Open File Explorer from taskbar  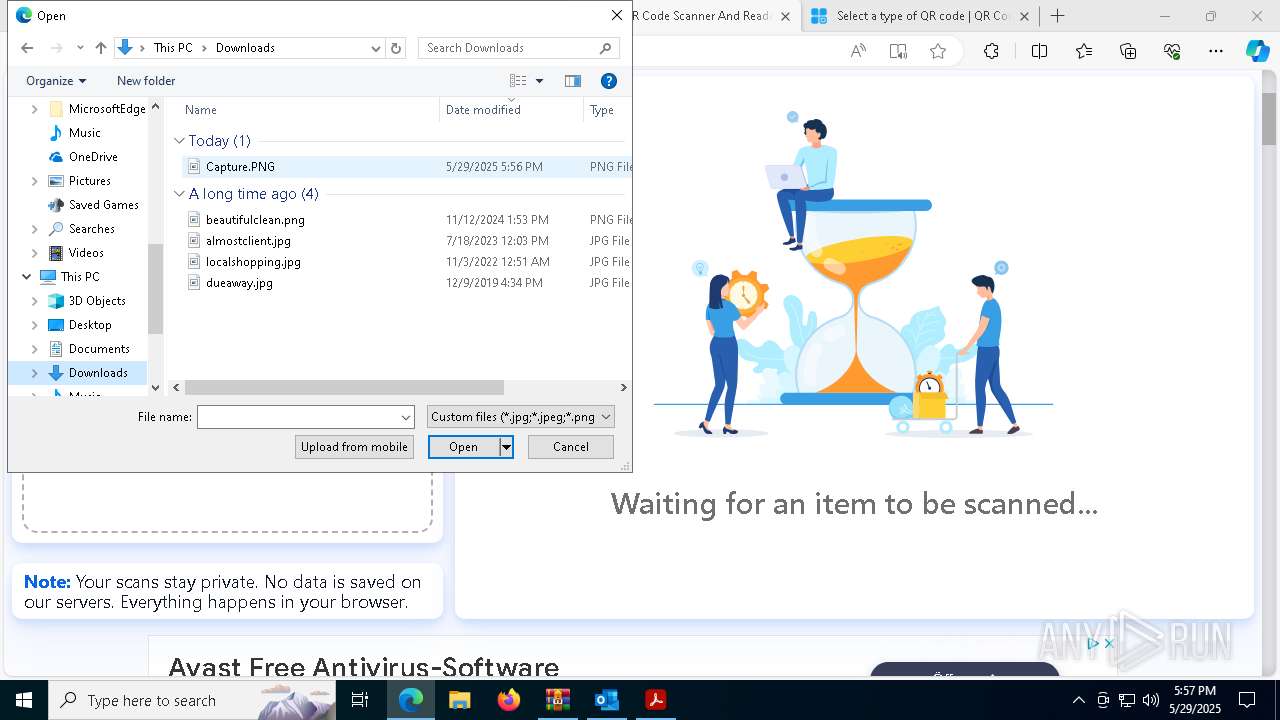click(459, 700)
